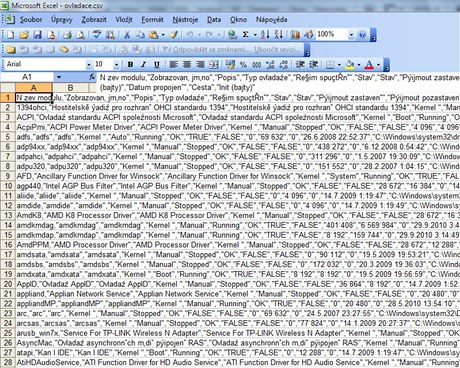This screenshot has width=460, height=368.
Task: Expand the Arial font name dropdown
Action: click(x=89, y=64)
